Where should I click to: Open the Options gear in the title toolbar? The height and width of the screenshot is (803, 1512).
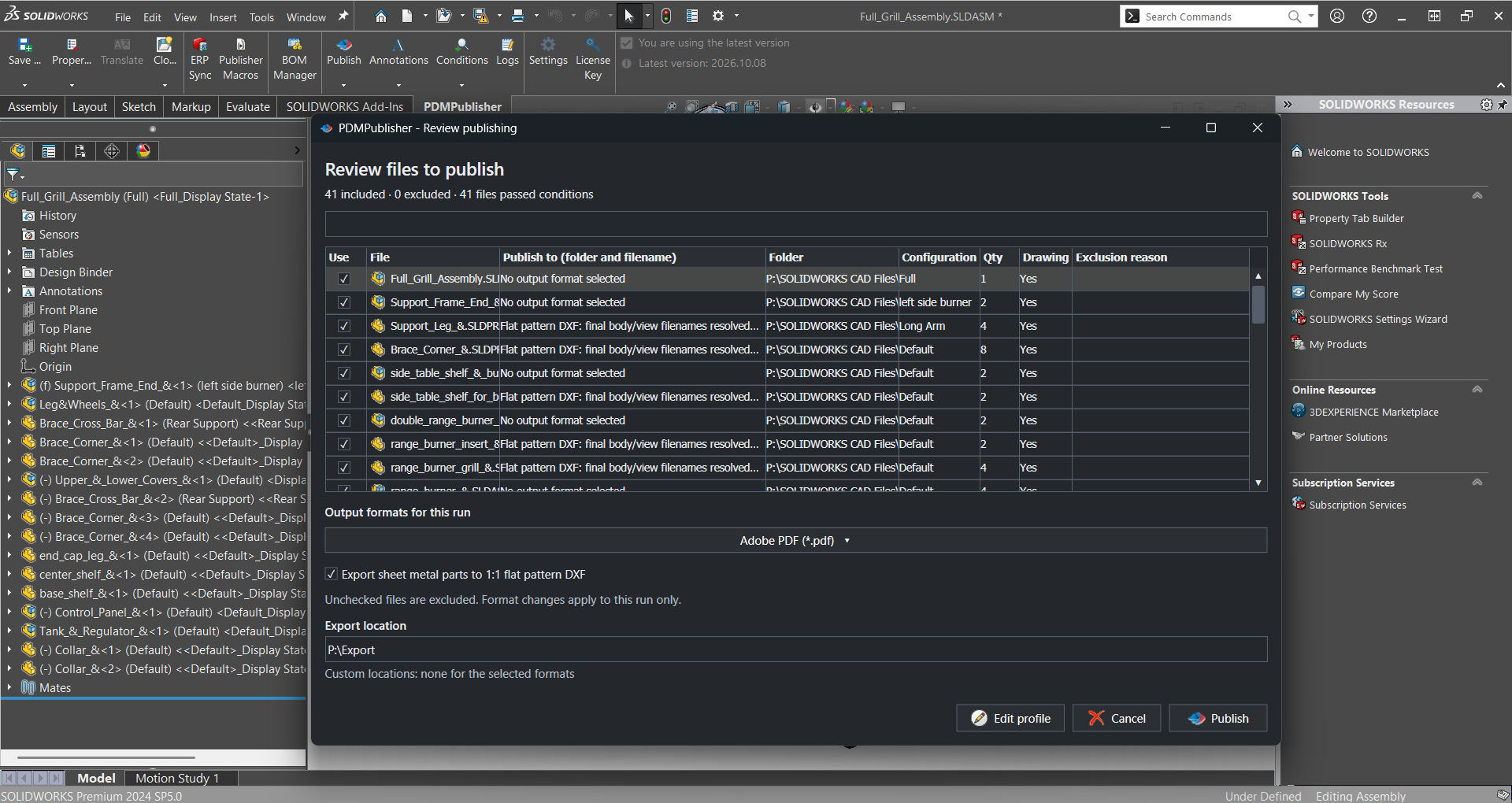[x=718, y=16]
